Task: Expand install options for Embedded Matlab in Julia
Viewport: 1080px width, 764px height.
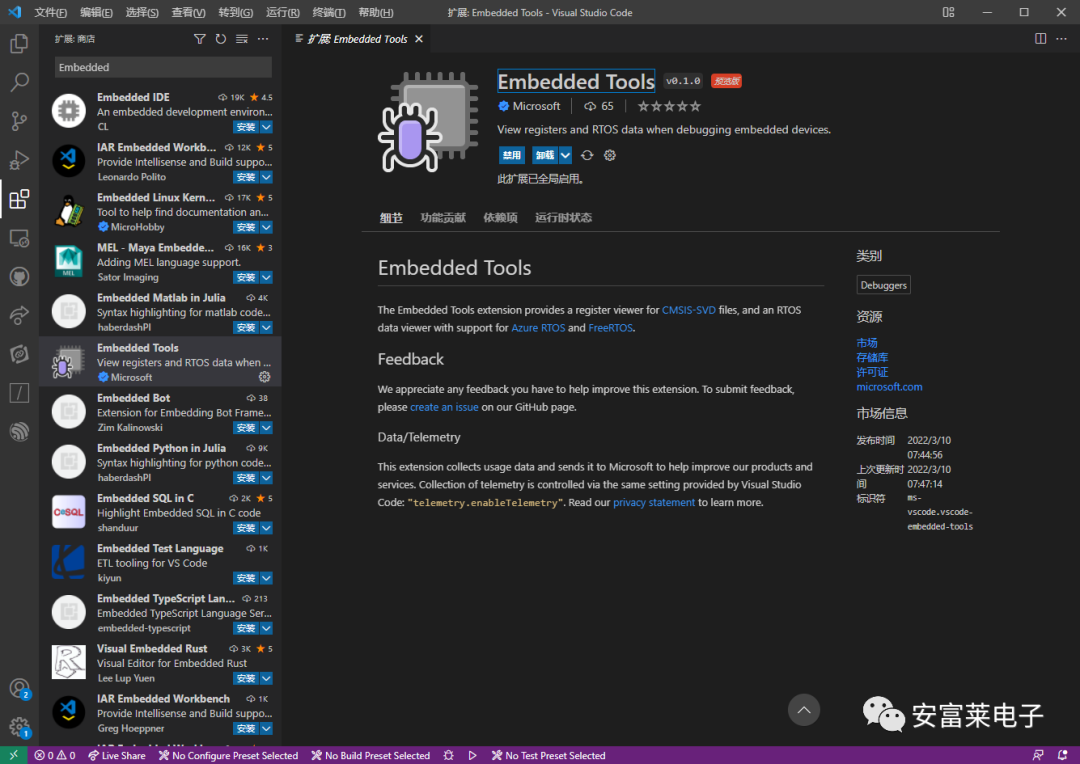Action: pos(267,328)
